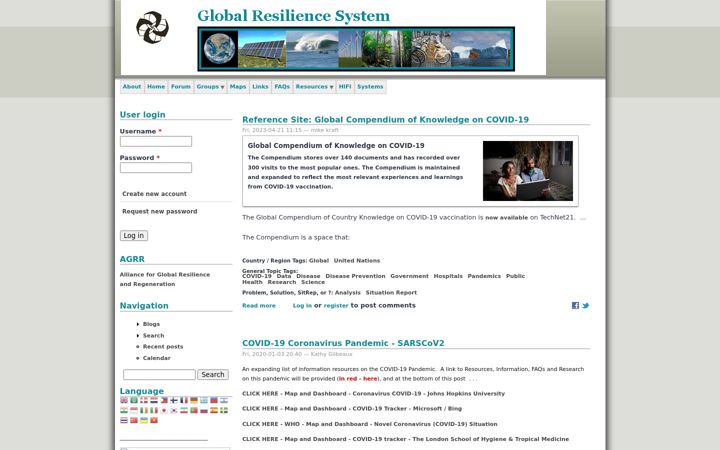This screenshot has height=450, width=720.
Task: Choose the Netherlands flag language
Action: pos(154,400)
